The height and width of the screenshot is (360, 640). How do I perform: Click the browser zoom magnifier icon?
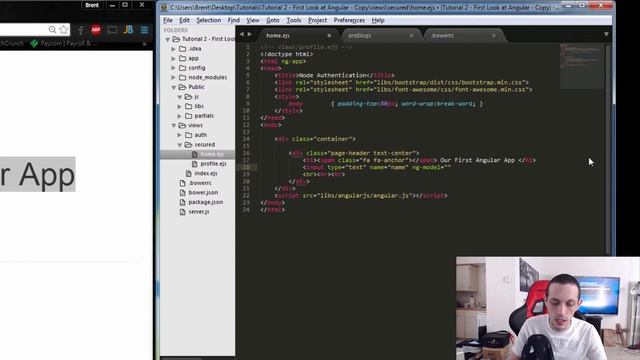click(x=52, y=29)
